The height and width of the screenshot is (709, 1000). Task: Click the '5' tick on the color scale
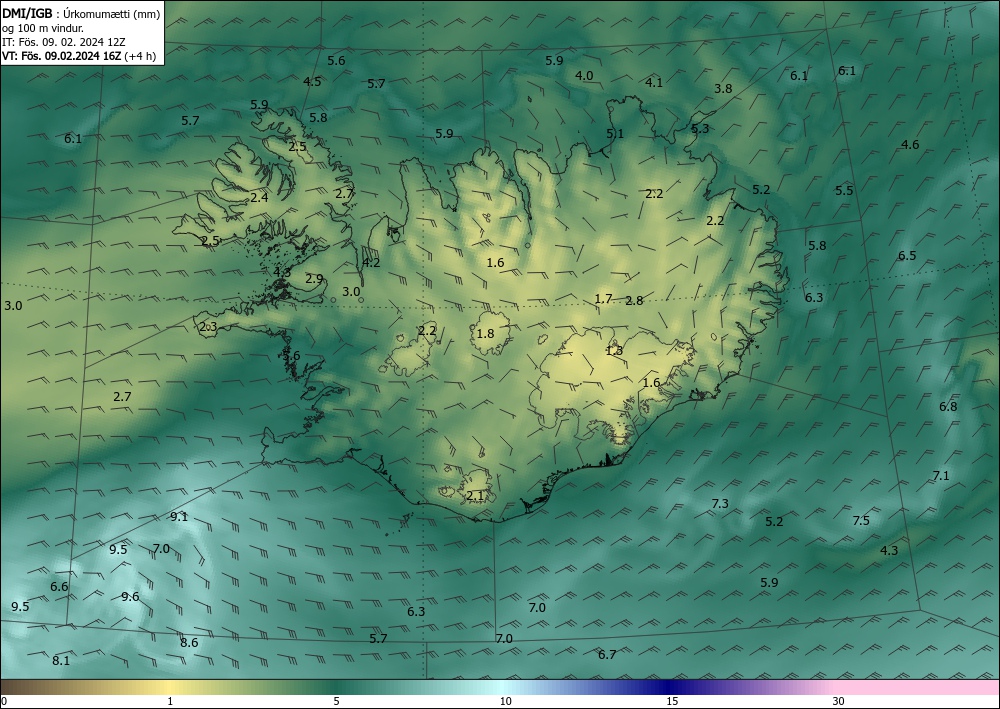(336, 702)
